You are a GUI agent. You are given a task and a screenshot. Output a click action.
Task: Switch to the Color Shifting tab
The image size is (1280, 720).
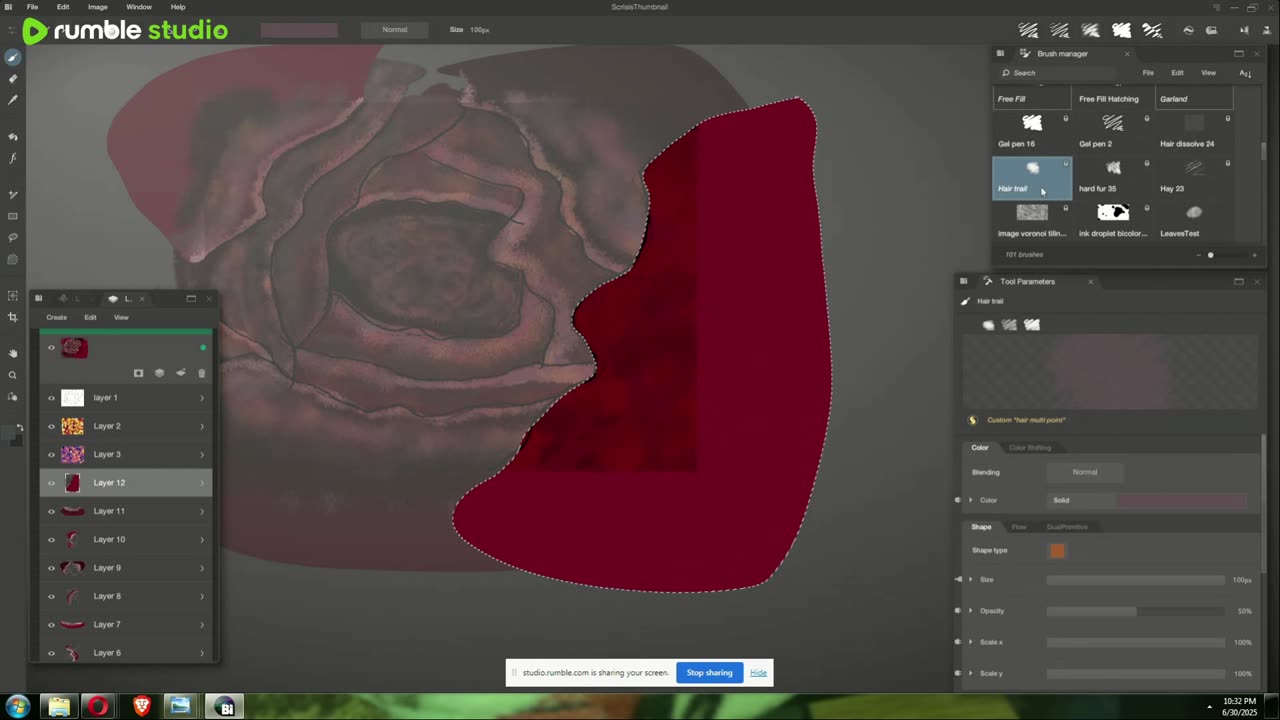(1029, 447)
